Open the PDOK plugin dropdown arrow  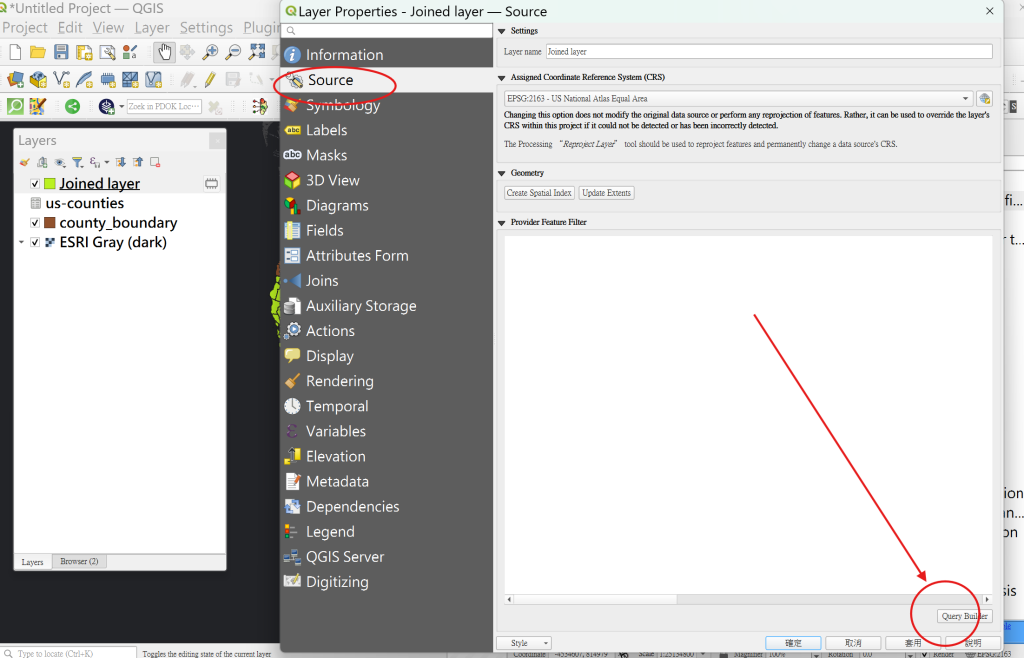click(121, 106)
